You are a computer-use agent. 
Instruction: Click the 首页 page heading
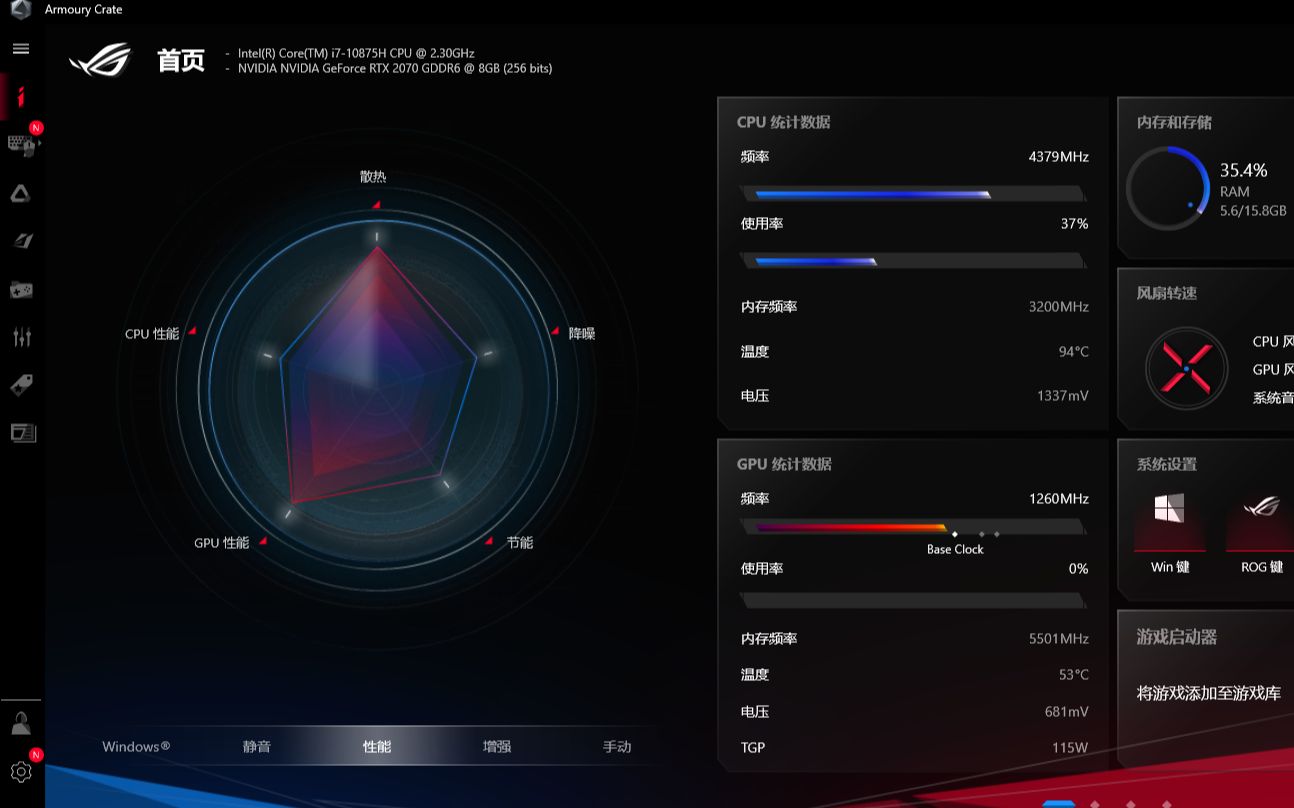click(x=181, y=60)
